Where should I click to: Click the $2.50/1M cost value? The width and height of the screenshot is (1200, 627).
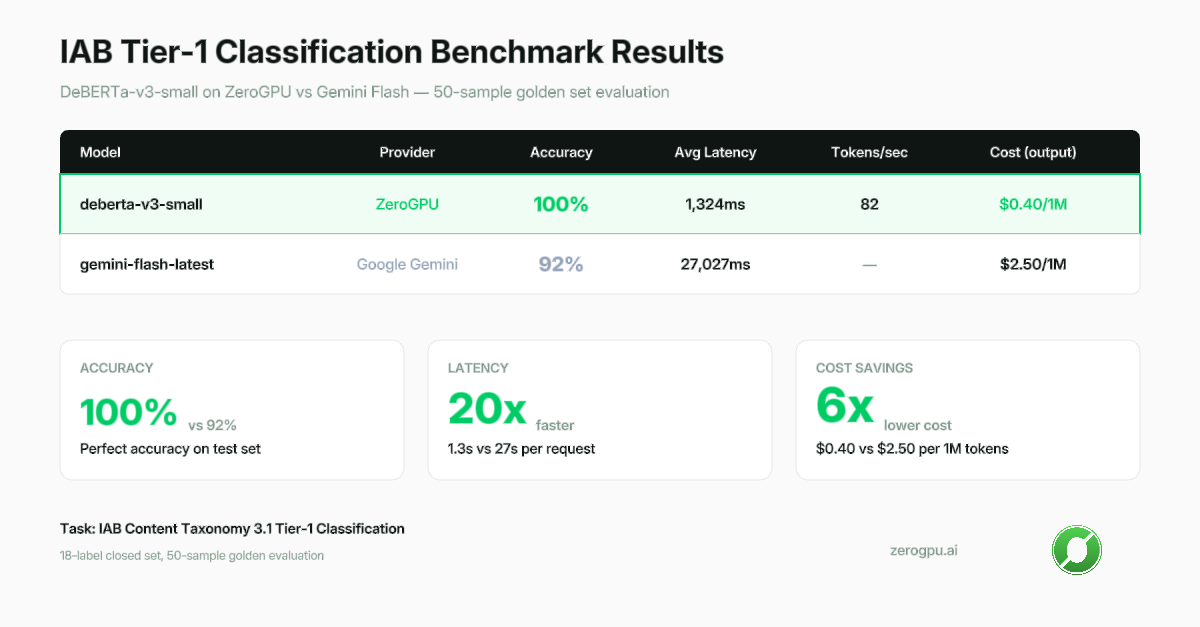pyautogui.click(x=1033, y=265)
